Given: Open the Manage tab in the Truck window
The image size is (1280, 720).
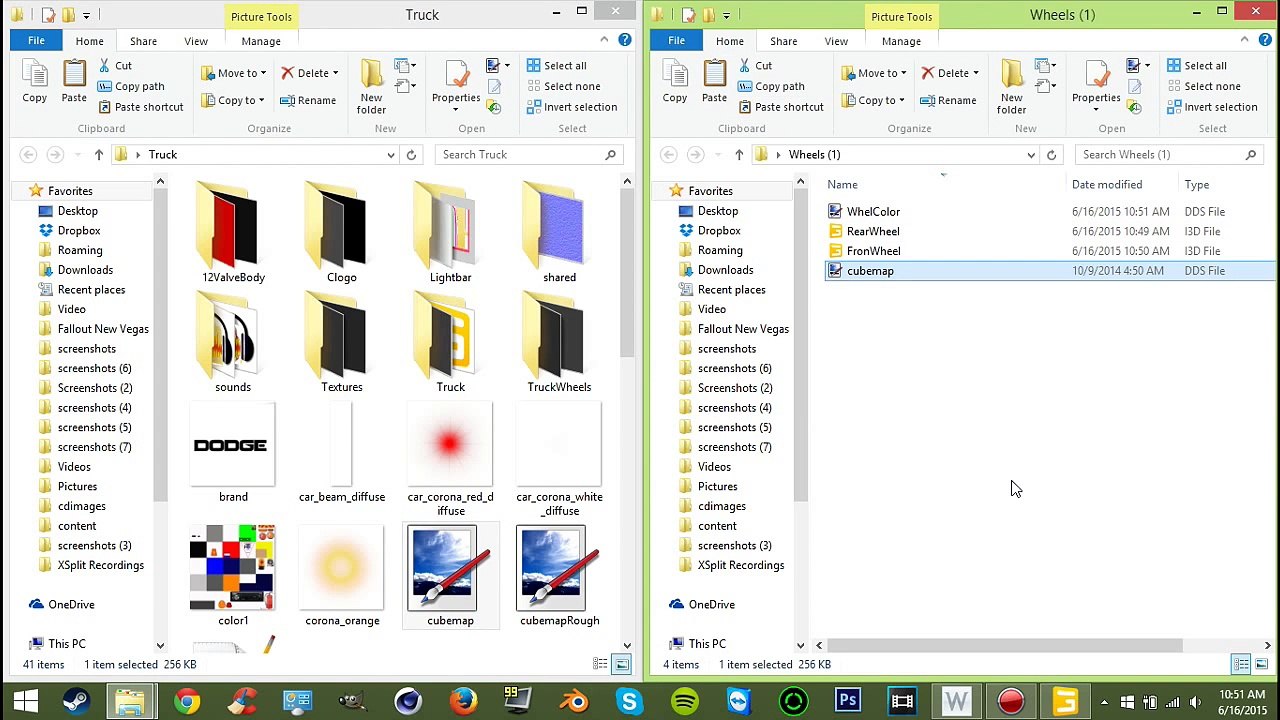Looking at the screenshot, I should pyautogui.click(x=261, y=41).
